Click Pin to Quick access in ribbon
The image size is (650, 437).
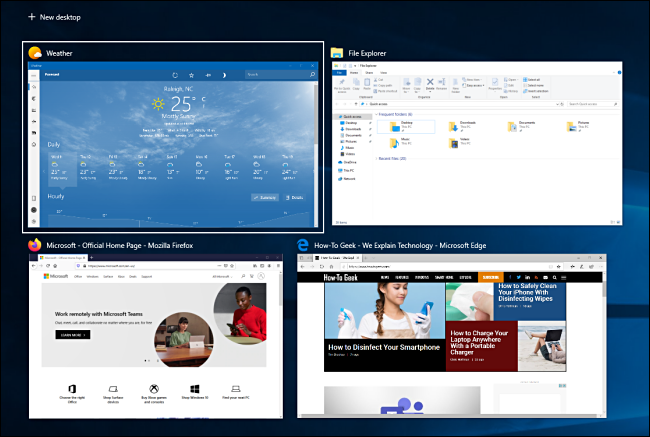[342, 85]
